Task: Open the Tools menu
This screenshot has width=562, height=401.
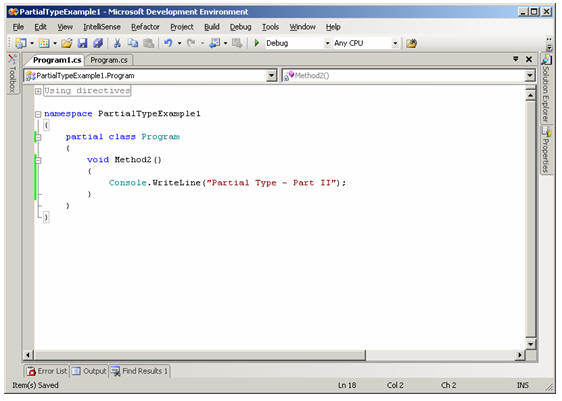Action: (270, 27)
